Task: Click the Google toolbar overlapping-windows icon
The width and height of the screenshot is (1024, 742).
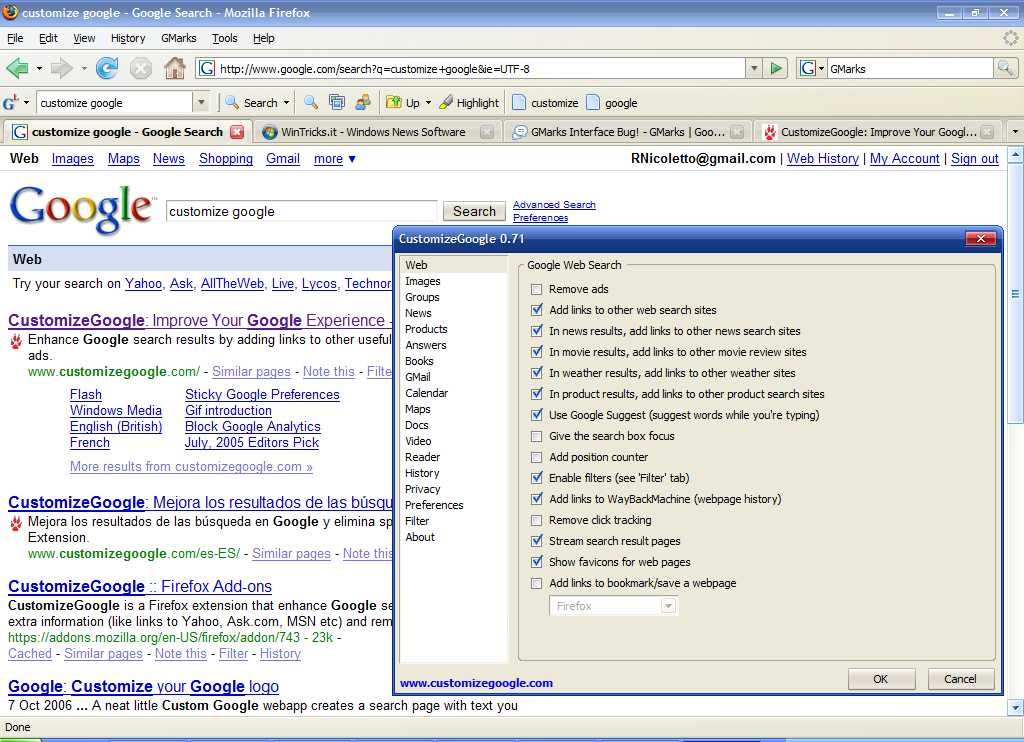Action: point(337,103)
